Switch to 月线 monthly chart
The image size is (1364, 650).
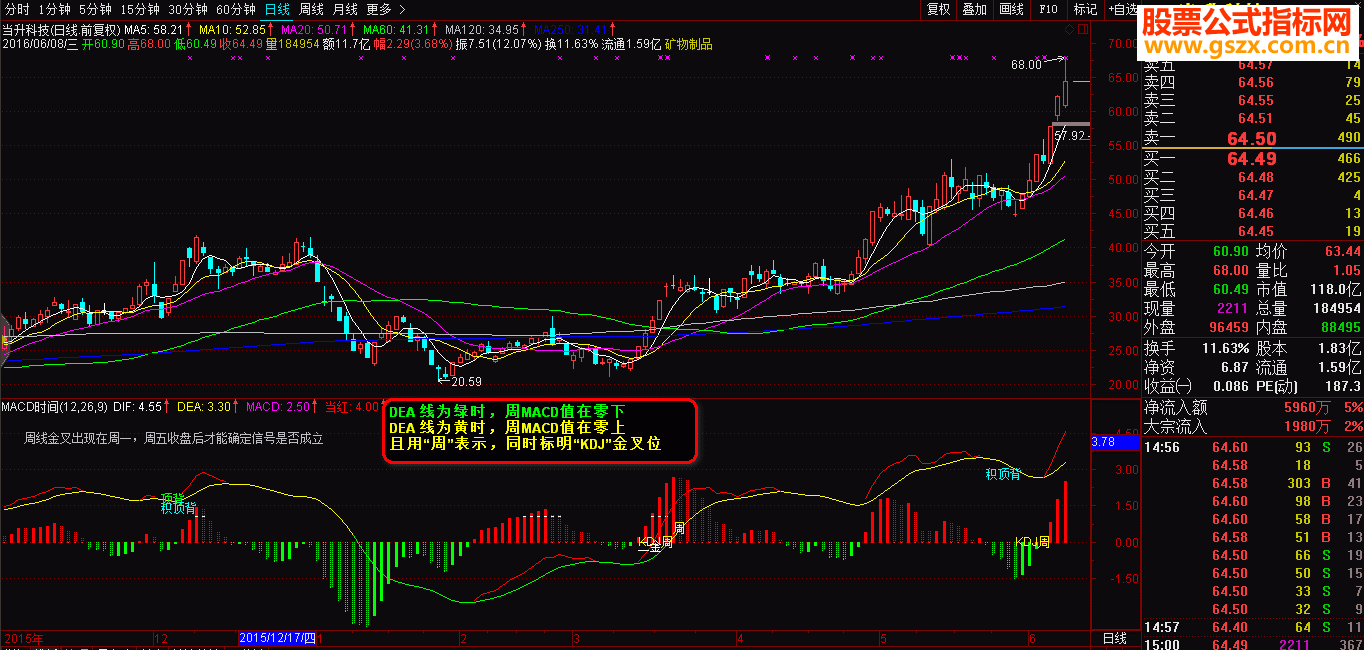345,9
